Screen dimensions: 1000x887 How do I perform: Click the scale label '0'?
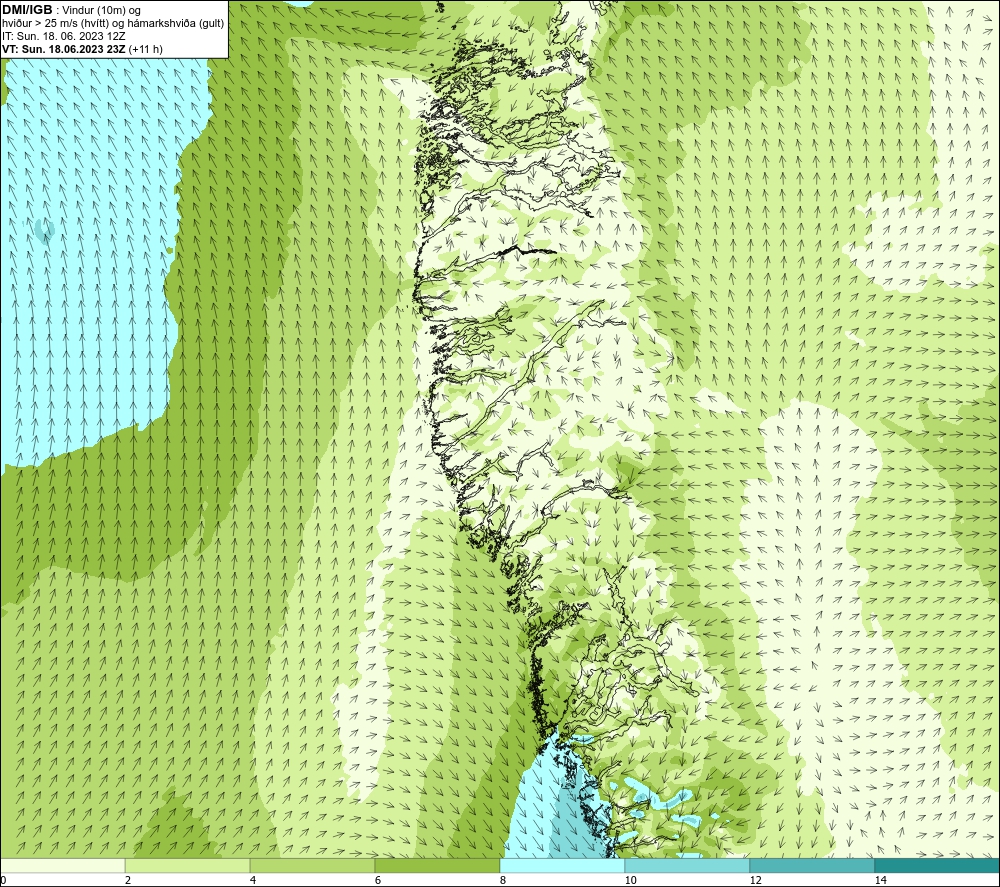click(4, 880)
